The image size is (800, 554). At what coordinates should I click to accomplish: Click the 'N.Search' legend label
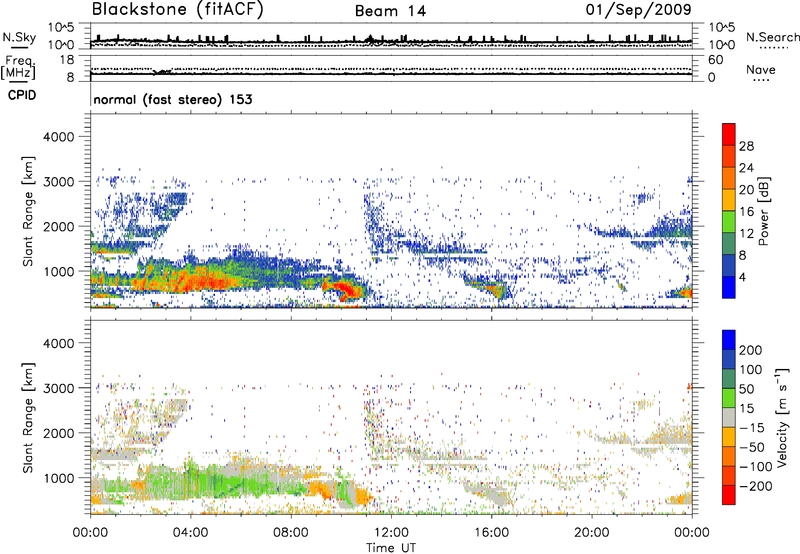coord(772,37)
